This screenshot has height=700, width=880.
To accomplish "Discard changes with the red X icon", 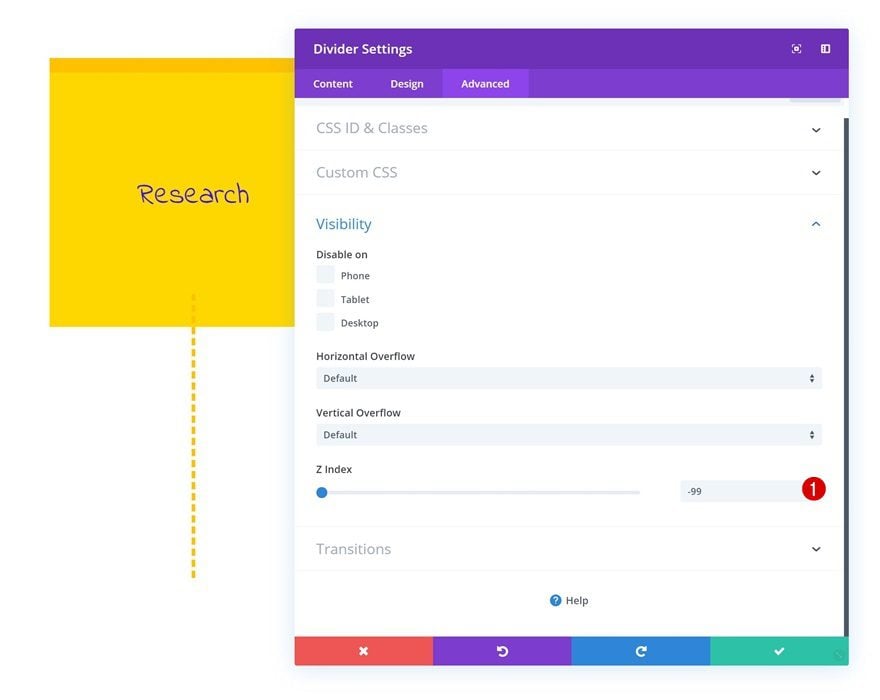I will point(364,651).
